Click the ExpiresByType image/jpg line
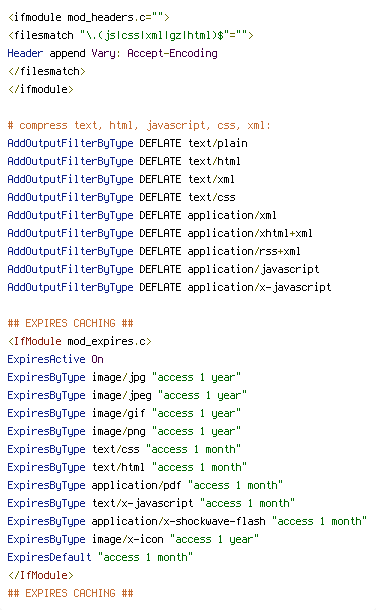The image size is (376, 610). pyautogui.click(x=124, y=377)
